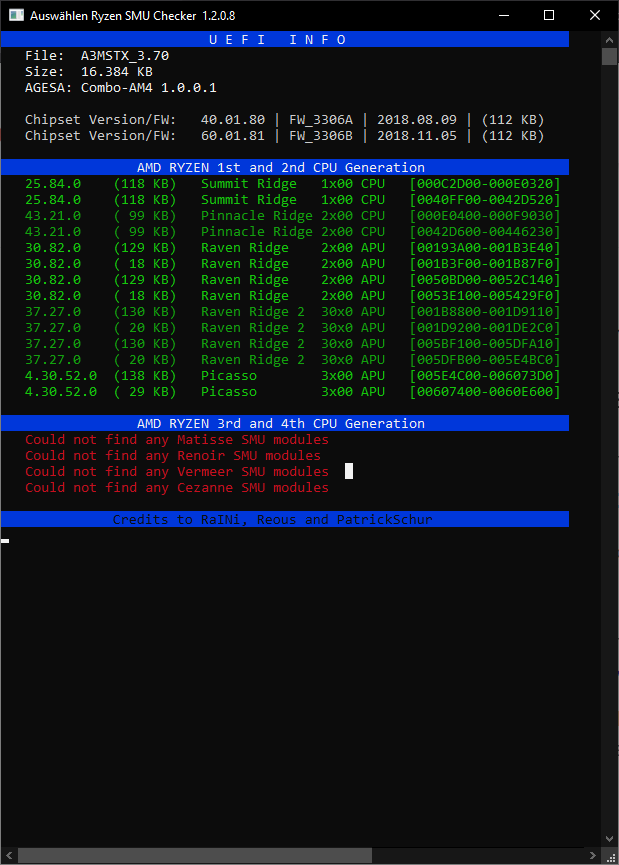619x865 pixels.
Task: Click address range [000C2D00-000E0320]
Action: (x=485, y=184)
